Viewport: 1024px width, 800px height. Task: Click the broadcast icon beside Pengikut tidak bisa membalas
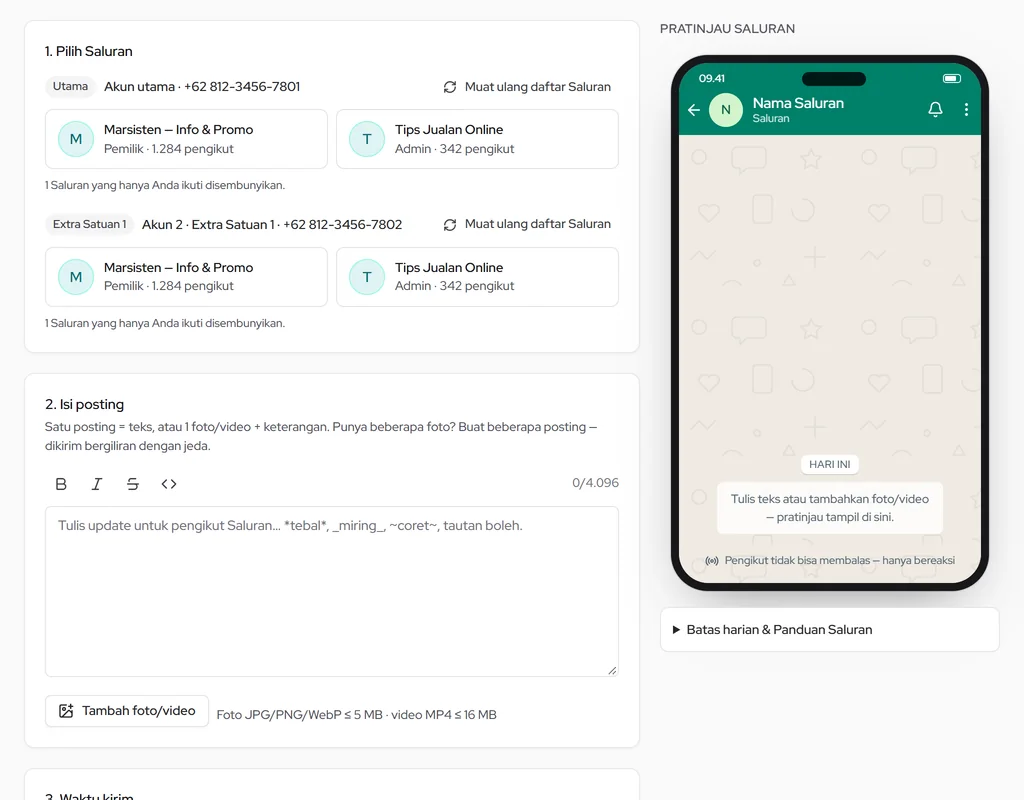(x=712, y=561)
